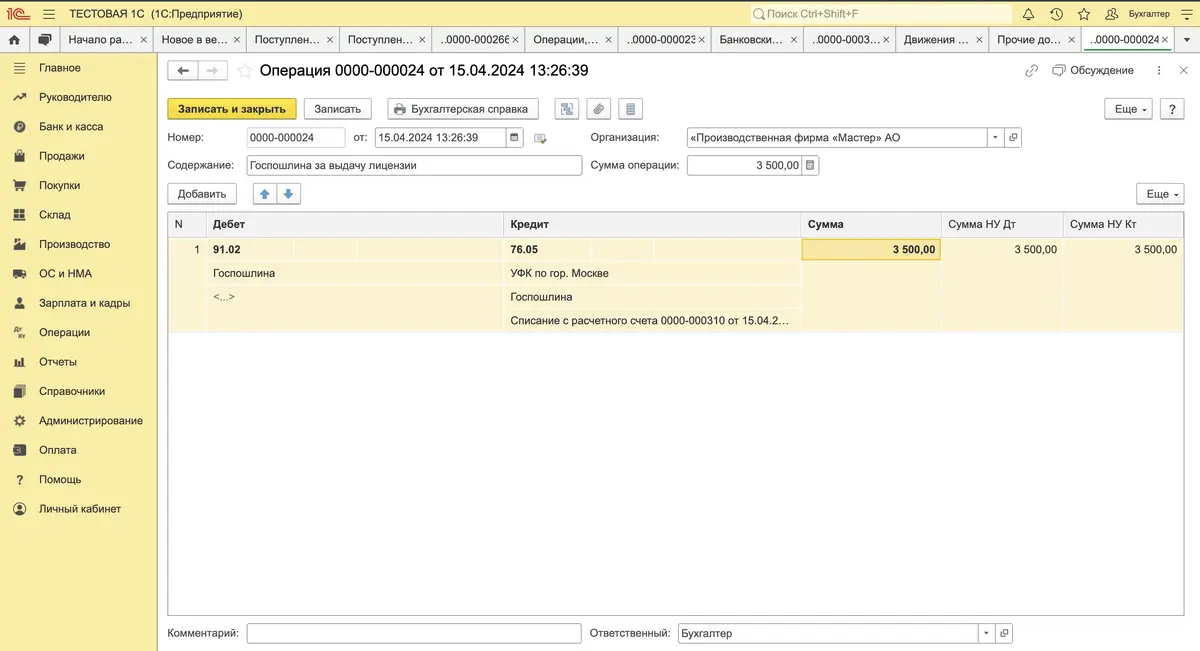Image resolution: width=1200 pixels, height=651 pixels.
Task: Open the Еще menu above the table
Action: (1159, 194)
